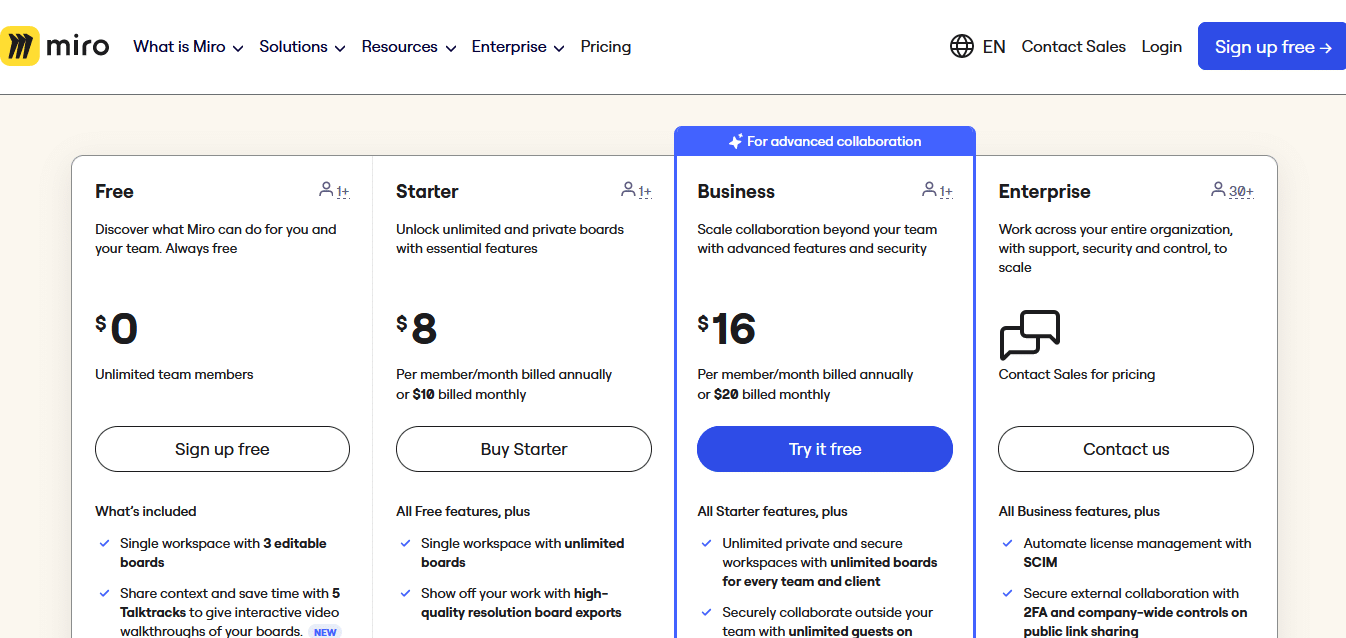The height and width of the screenshot is (638, 1346).
Task: Click the Login link
Action: pos(1162,47)
